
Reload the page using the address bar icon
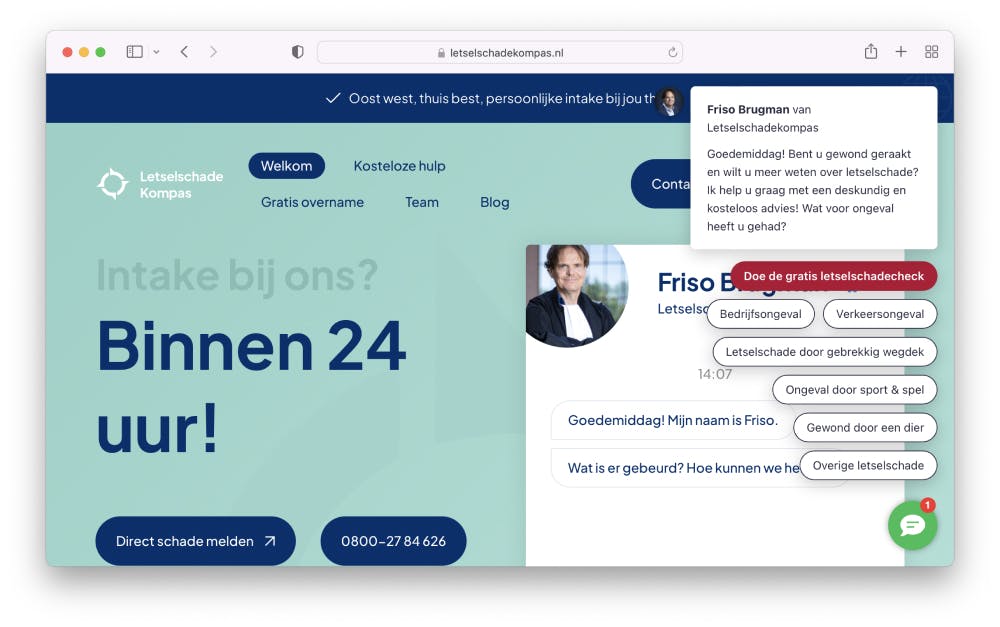670,51
